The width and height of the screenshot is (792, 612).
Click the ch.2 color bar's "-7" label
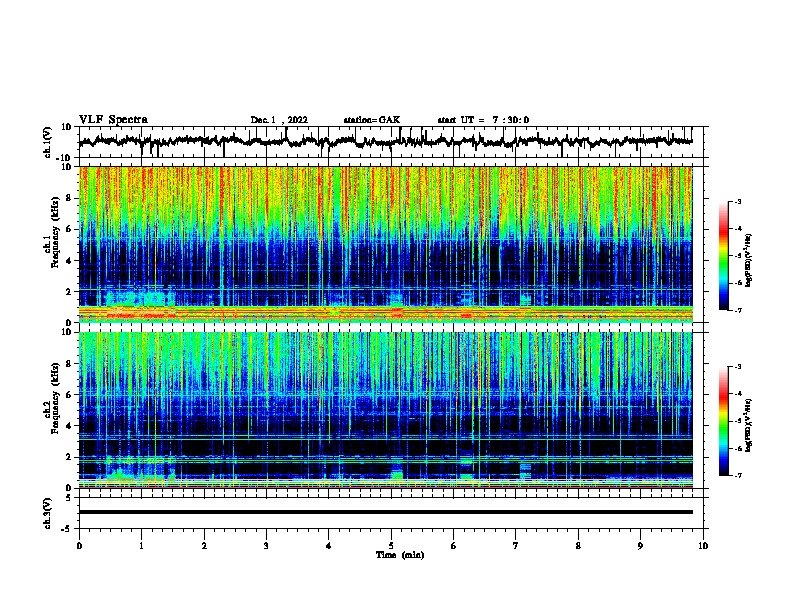pyautogui.click(x=738, y=476)
